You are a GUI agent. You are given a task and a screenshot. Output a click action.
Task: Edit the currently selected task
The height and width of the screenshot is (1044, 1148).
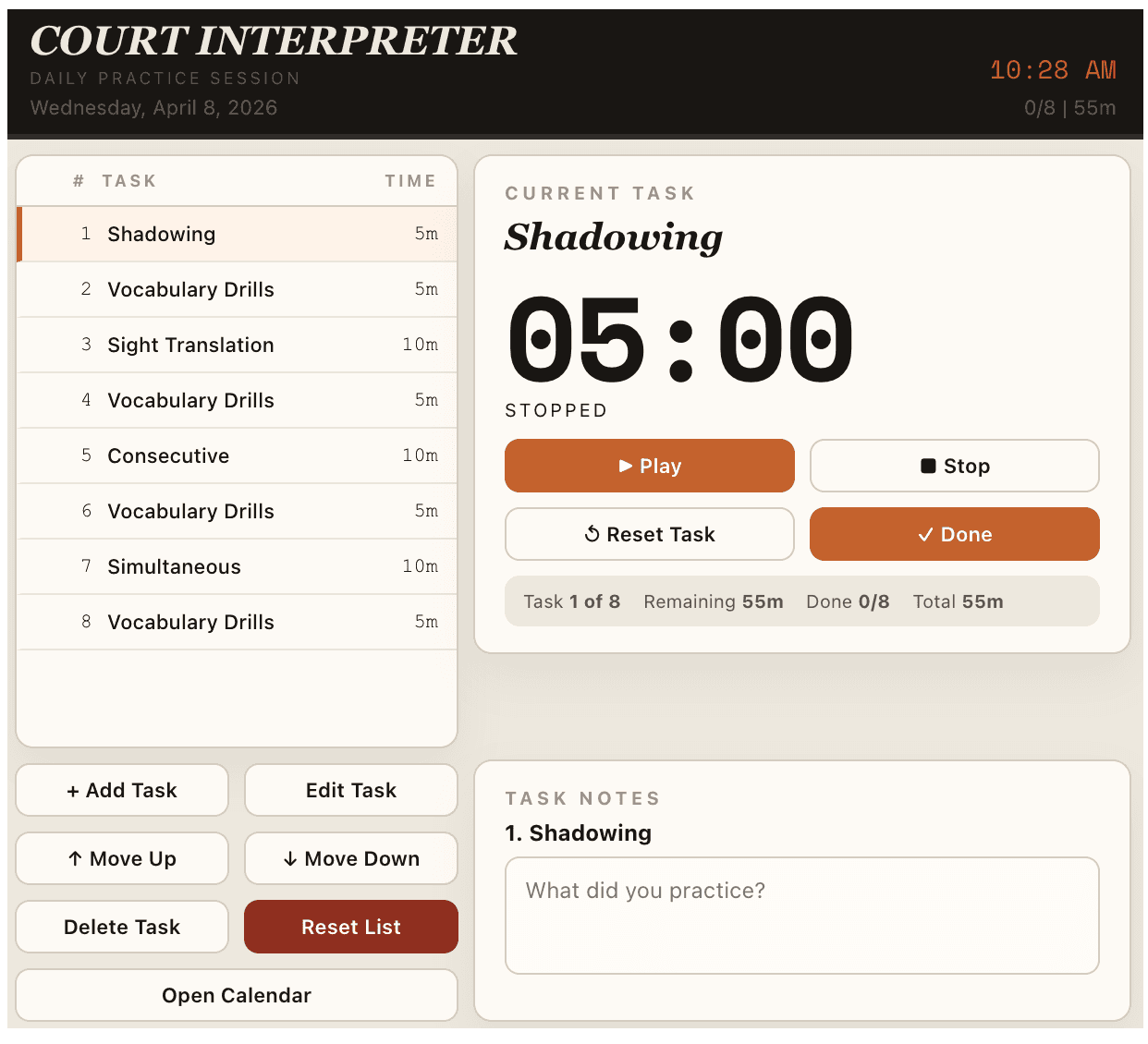tap(350, 790)
